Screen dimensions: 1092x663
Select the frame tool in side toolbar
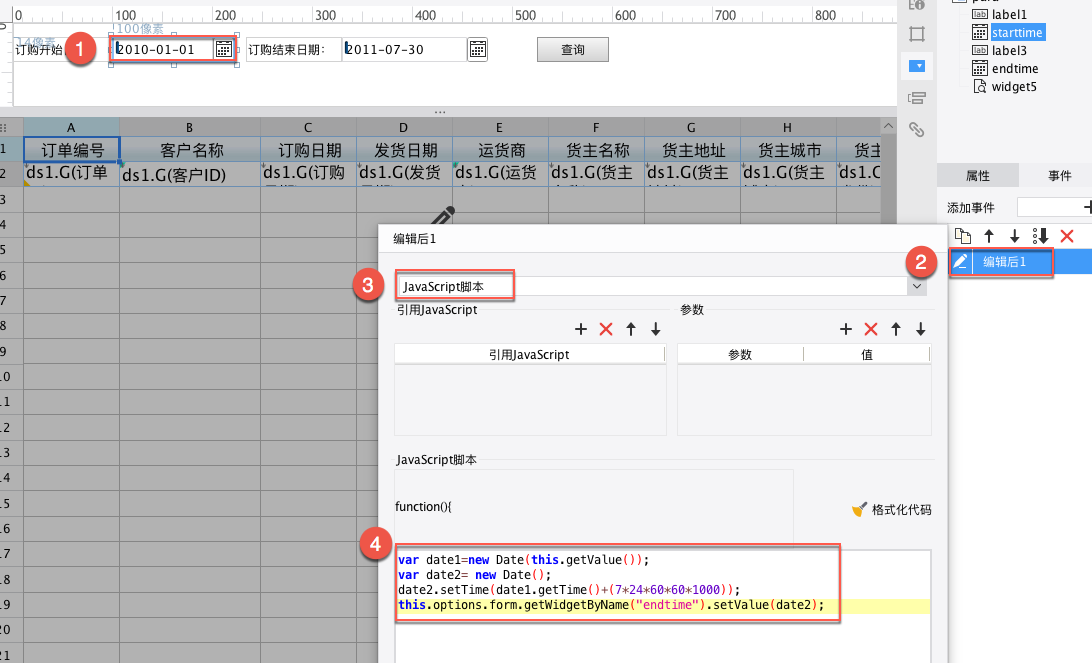(917, 34)
